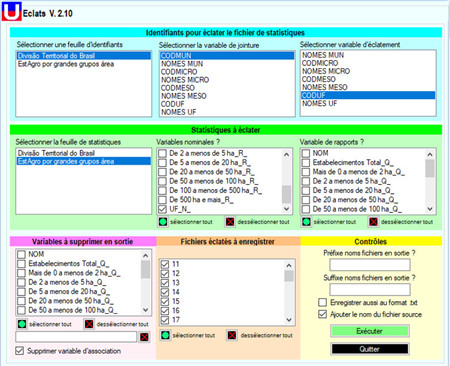Check NOM in Variable de rapports list
This screenshot has height=366, width=450.
pos(306,153)
